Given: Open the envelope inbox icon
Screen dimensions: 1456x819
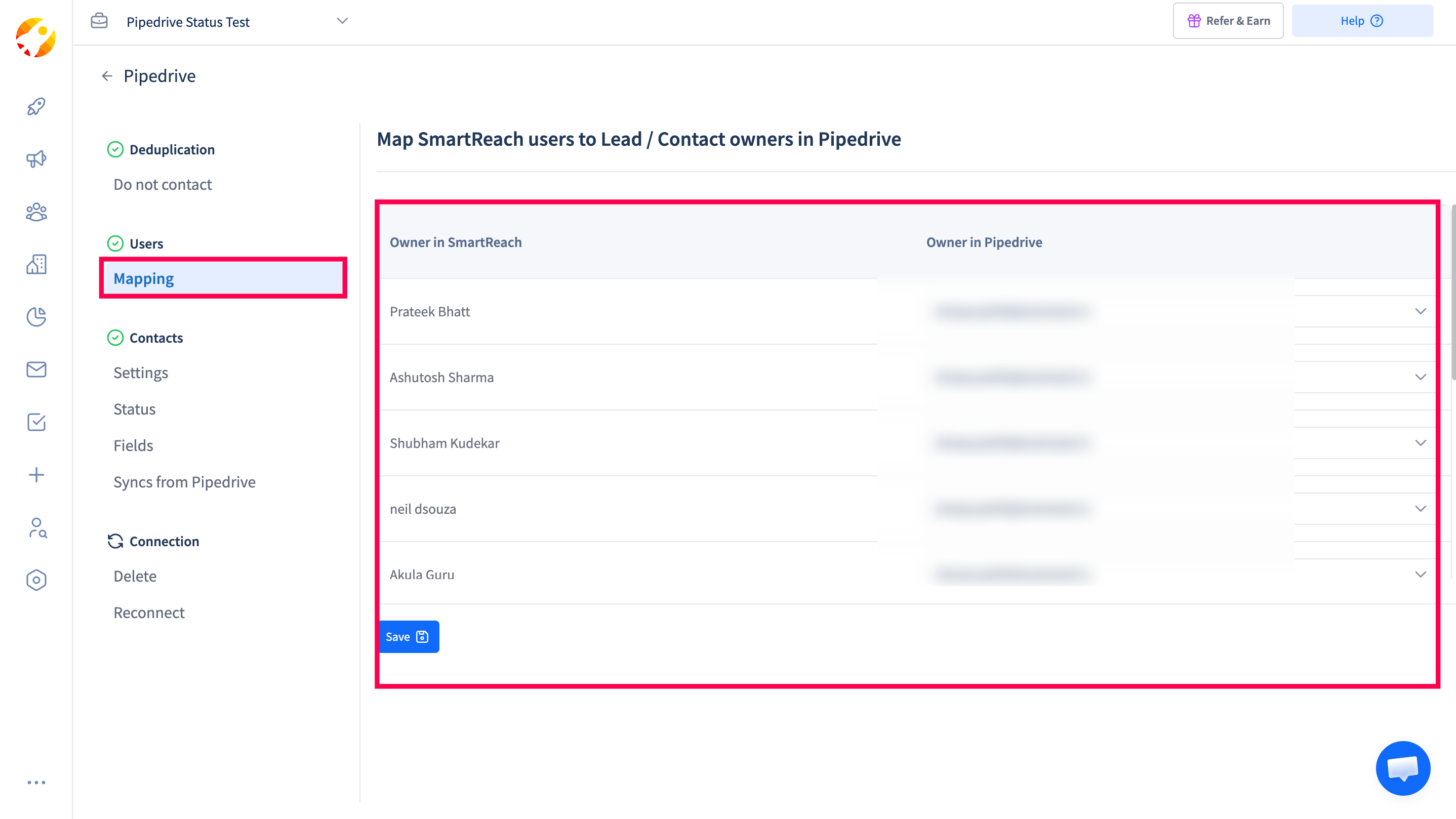Looking at the screenshot, I should pyautogui.click(x=36, y=369).
